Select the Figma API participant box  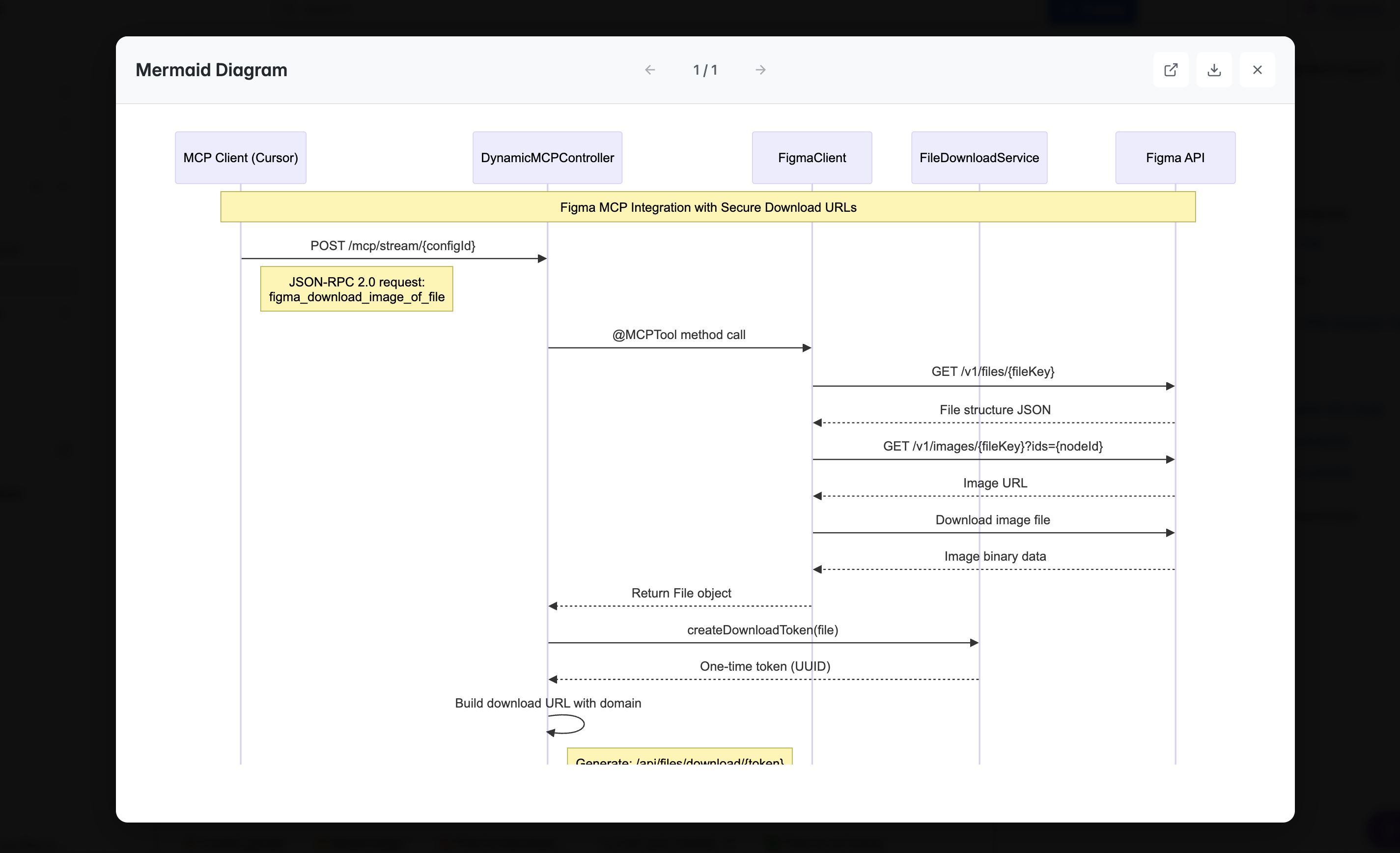(x=1175, y=157)
